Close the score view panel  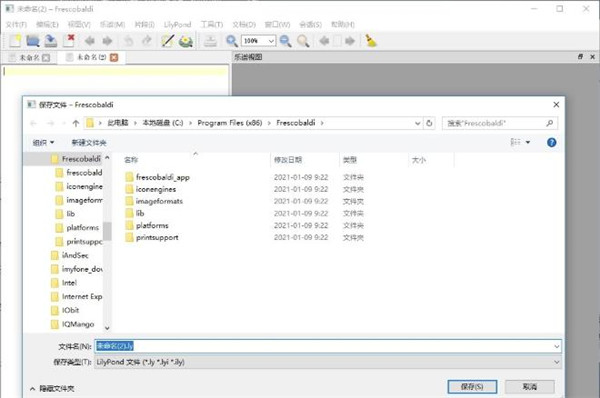(592, 57)
